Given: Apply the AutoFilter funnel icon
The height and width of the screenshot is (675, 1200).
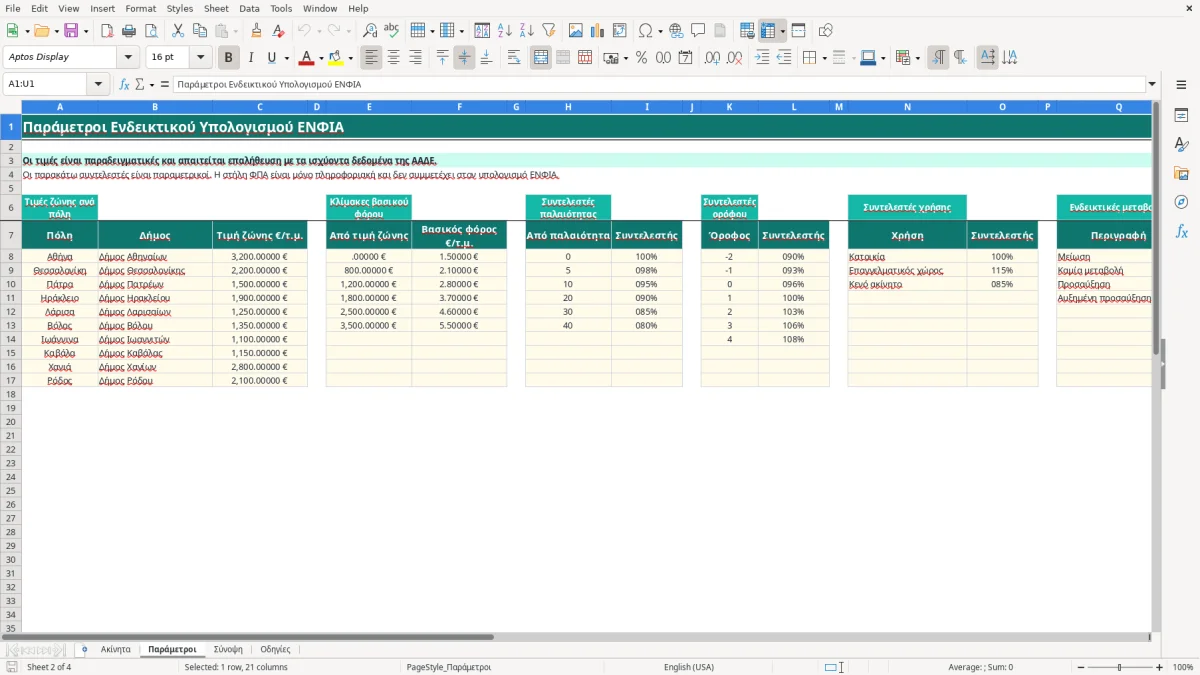Looking at the screenshot, I should point(549,31).
